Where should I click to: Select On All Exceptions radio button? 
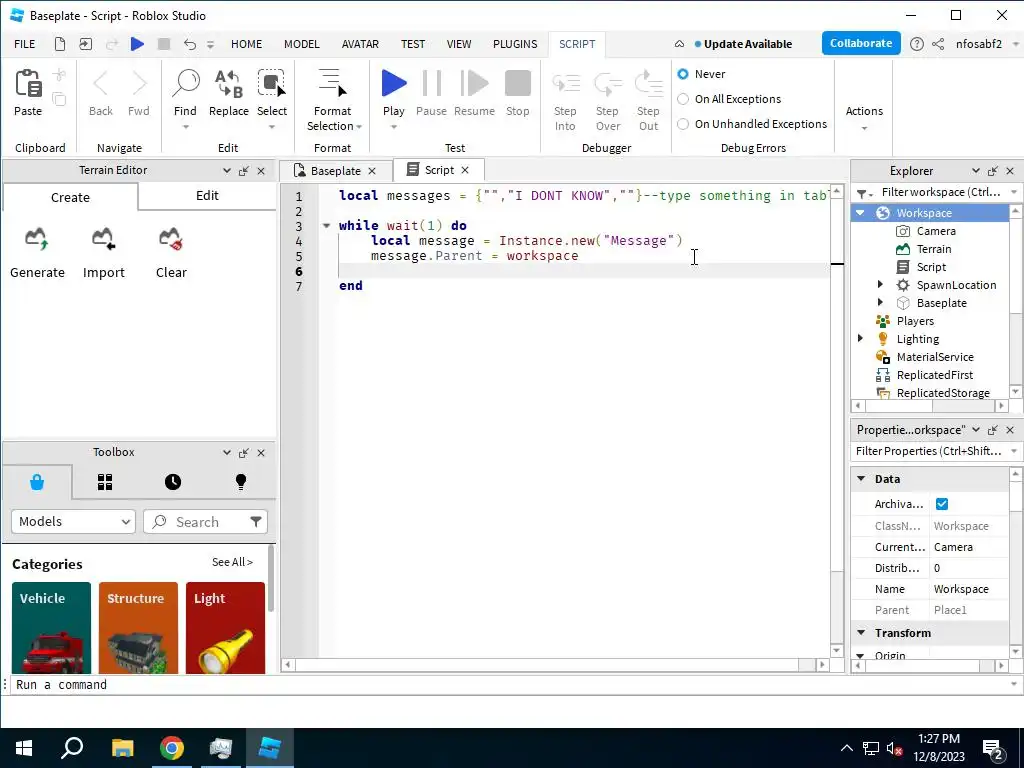click(x=683, y=99)
